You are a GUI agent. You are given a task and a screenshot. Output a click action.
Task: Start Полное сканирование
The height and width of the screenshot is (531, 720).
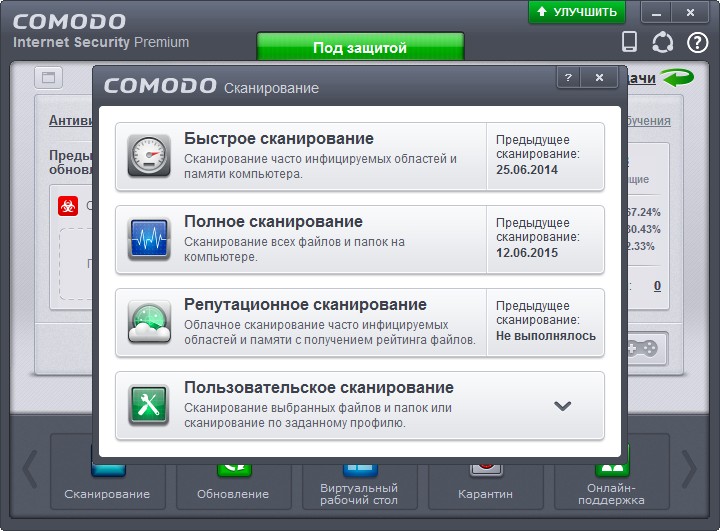tap(360, 240)
